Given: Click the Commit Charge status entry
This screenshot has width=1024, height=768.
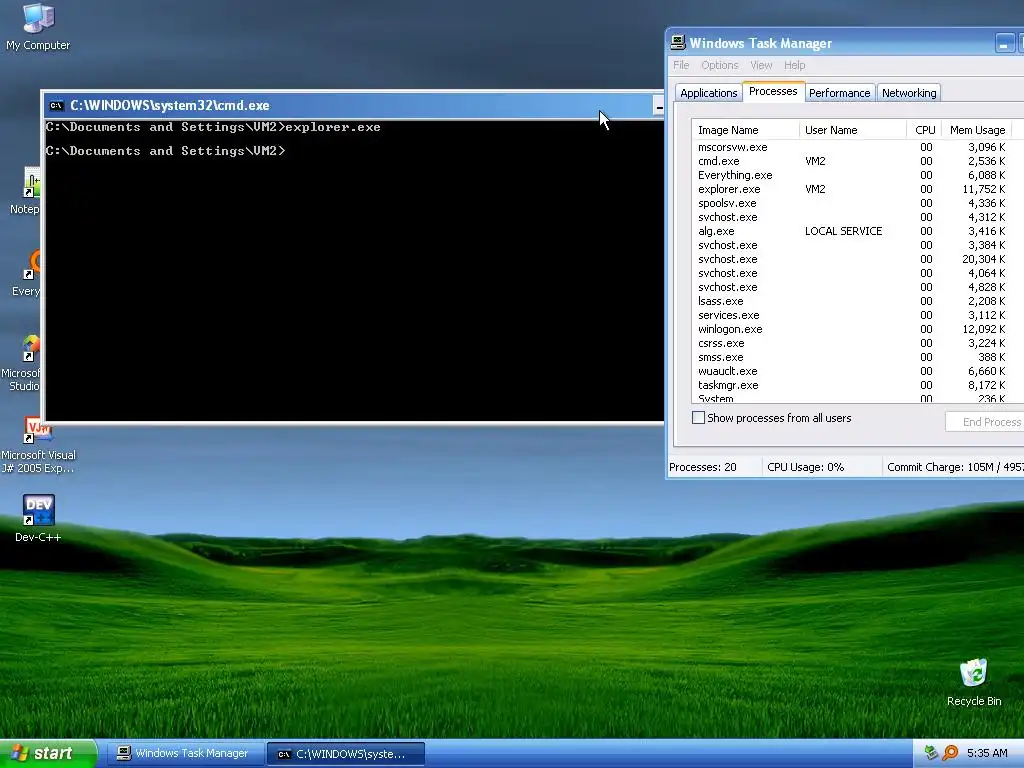Looking at the screenshot, I should (x=953, y=467).
